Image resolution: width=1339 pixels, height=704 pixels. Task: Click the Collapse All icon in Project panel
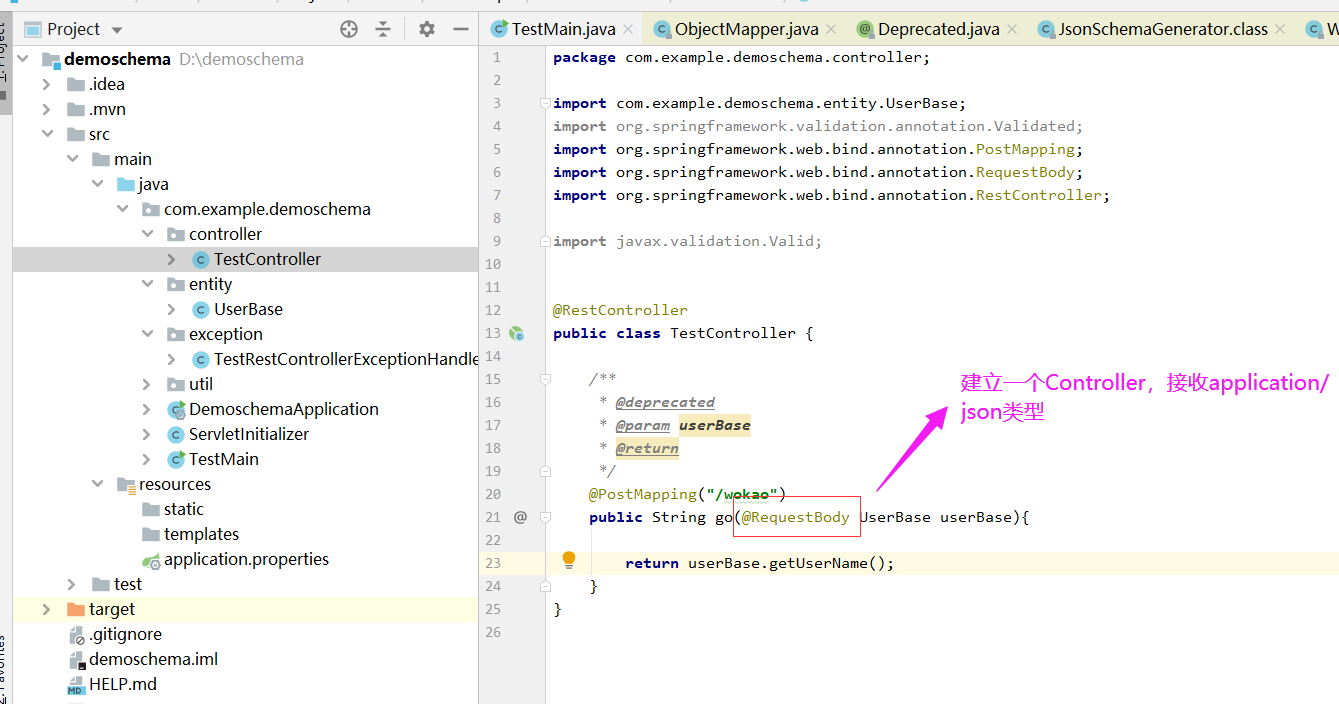point(383,28)
